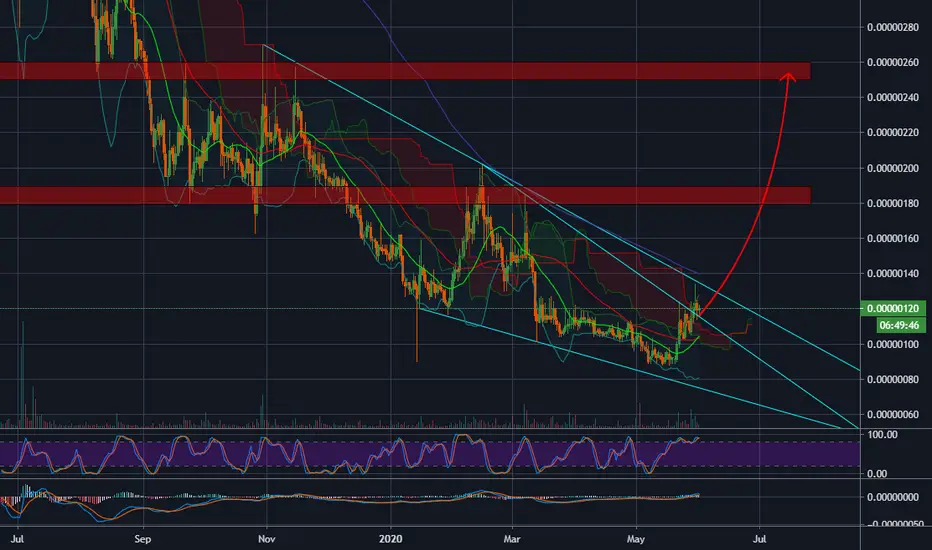This screenshot has height=550, width=932.
Task: Click the Jul label at time axis start
Action: (17, 539)
